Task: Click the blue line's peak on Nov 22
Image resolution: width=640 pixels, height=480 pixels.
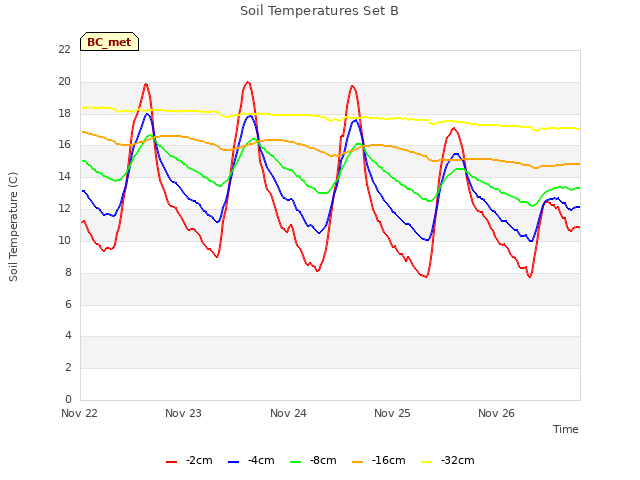Action: [147, 114]
